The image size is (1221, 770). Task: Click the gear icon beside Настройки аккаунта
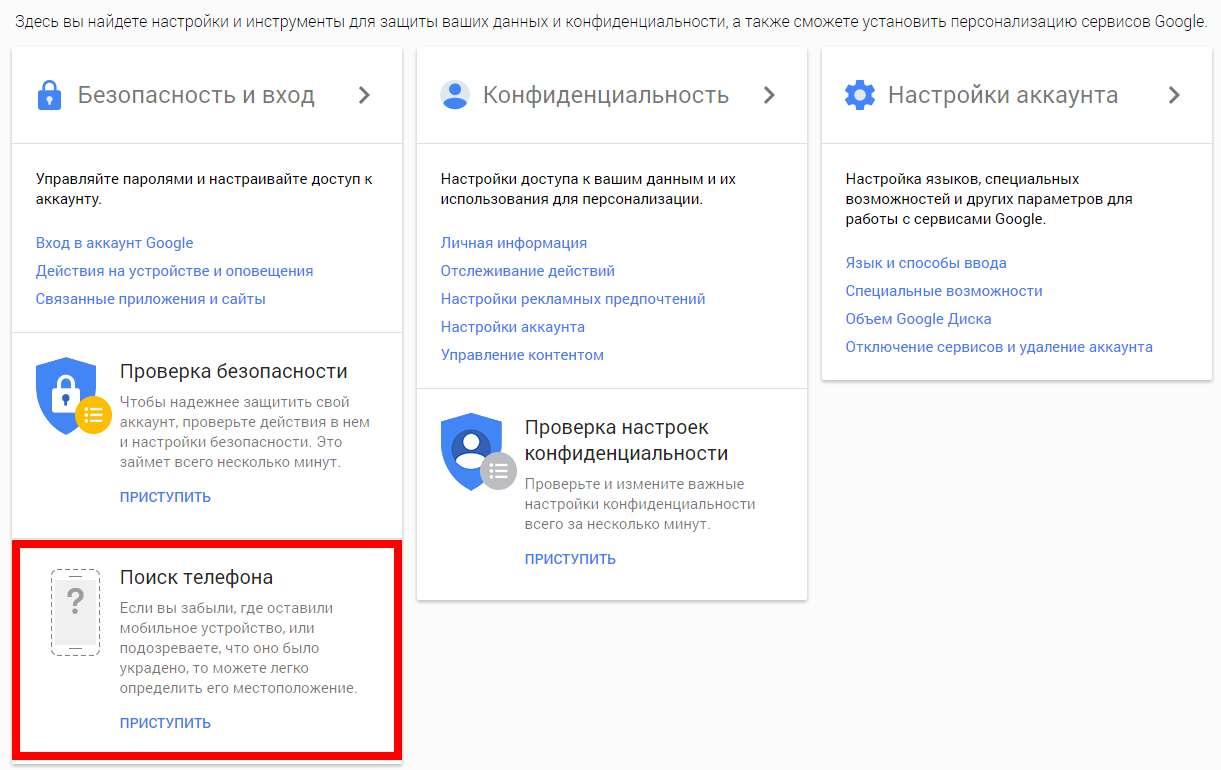(860, 95)
